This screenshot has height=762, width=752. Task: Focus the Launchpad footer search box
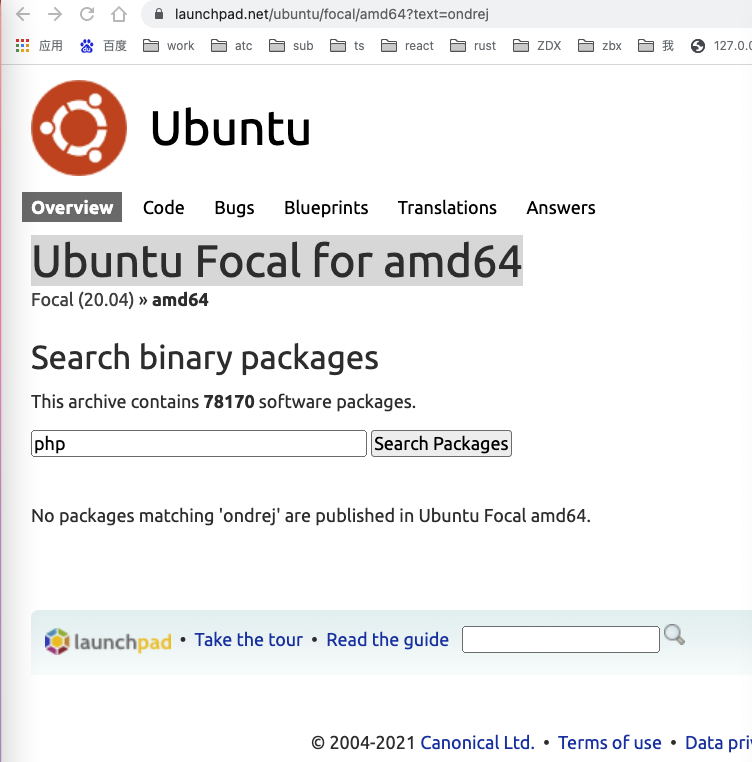pyautogui.click(x=560, y=640)
